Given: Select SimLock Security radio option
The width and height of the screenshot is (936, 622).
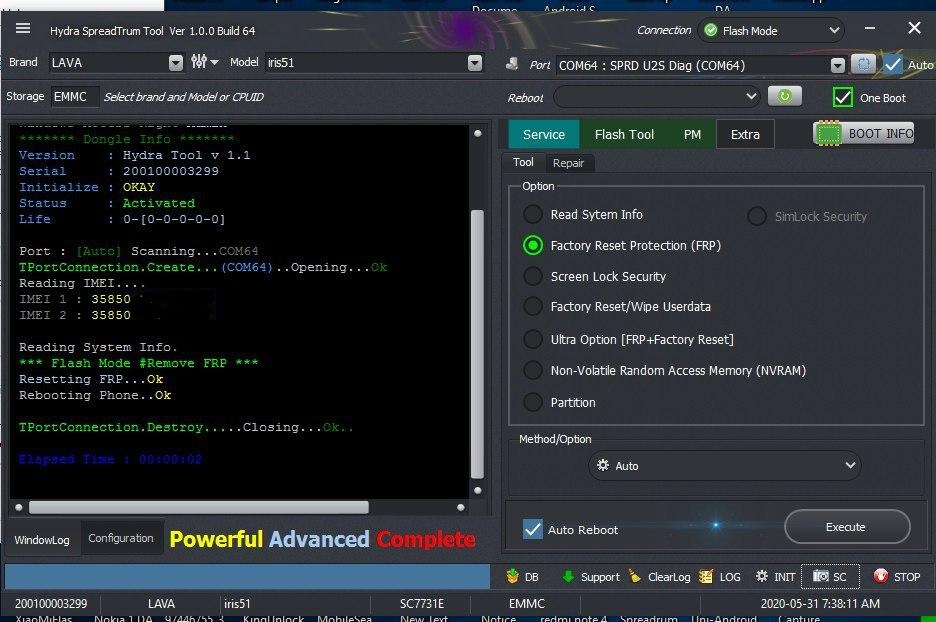Looking at the screenshot, I should click(x=756, y=216).
